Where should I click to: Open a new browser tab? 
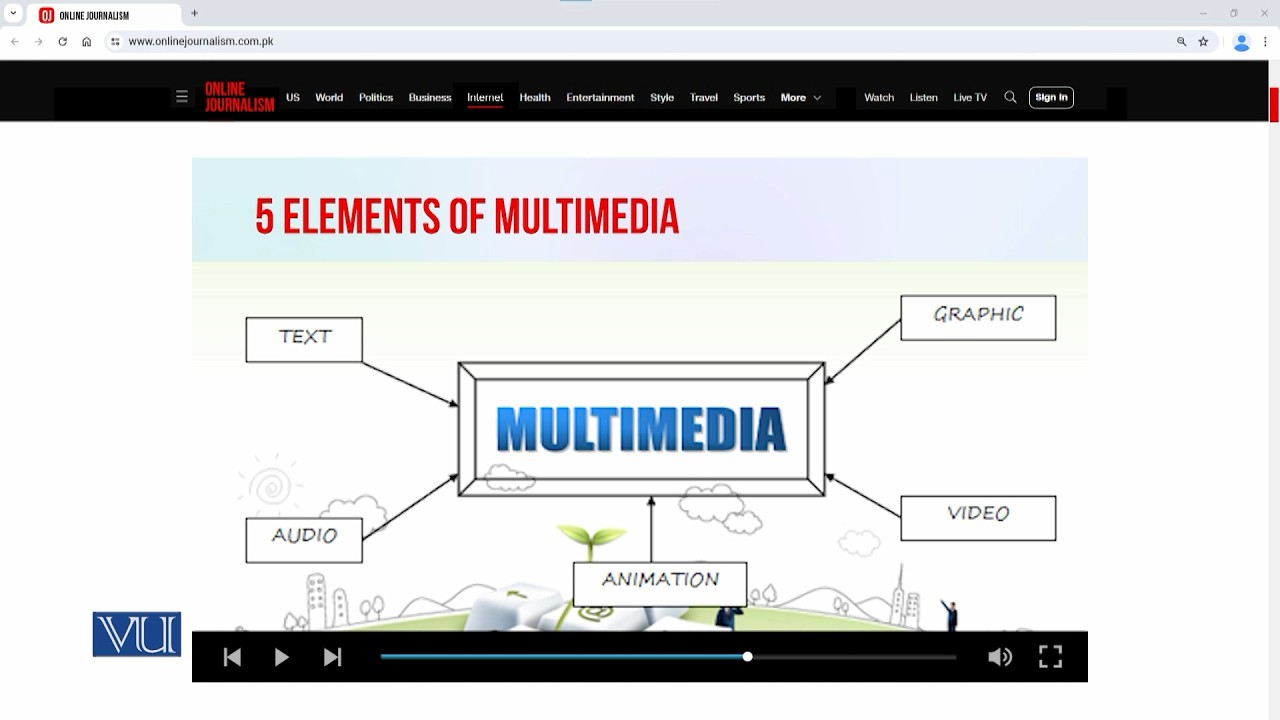click(194, 14)
